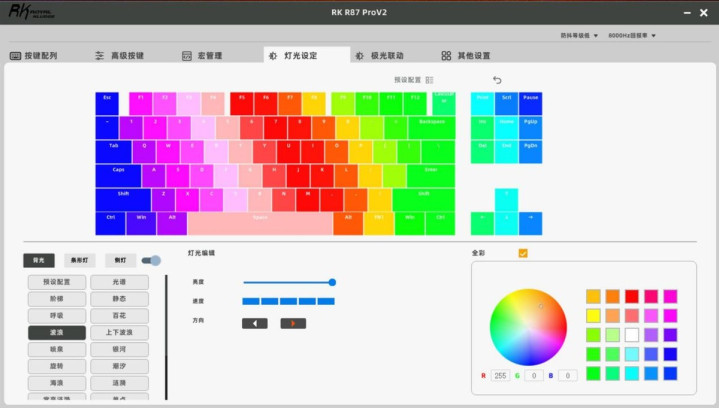Open the preset configuration grid icon above the keyboard

coord(429,80)
